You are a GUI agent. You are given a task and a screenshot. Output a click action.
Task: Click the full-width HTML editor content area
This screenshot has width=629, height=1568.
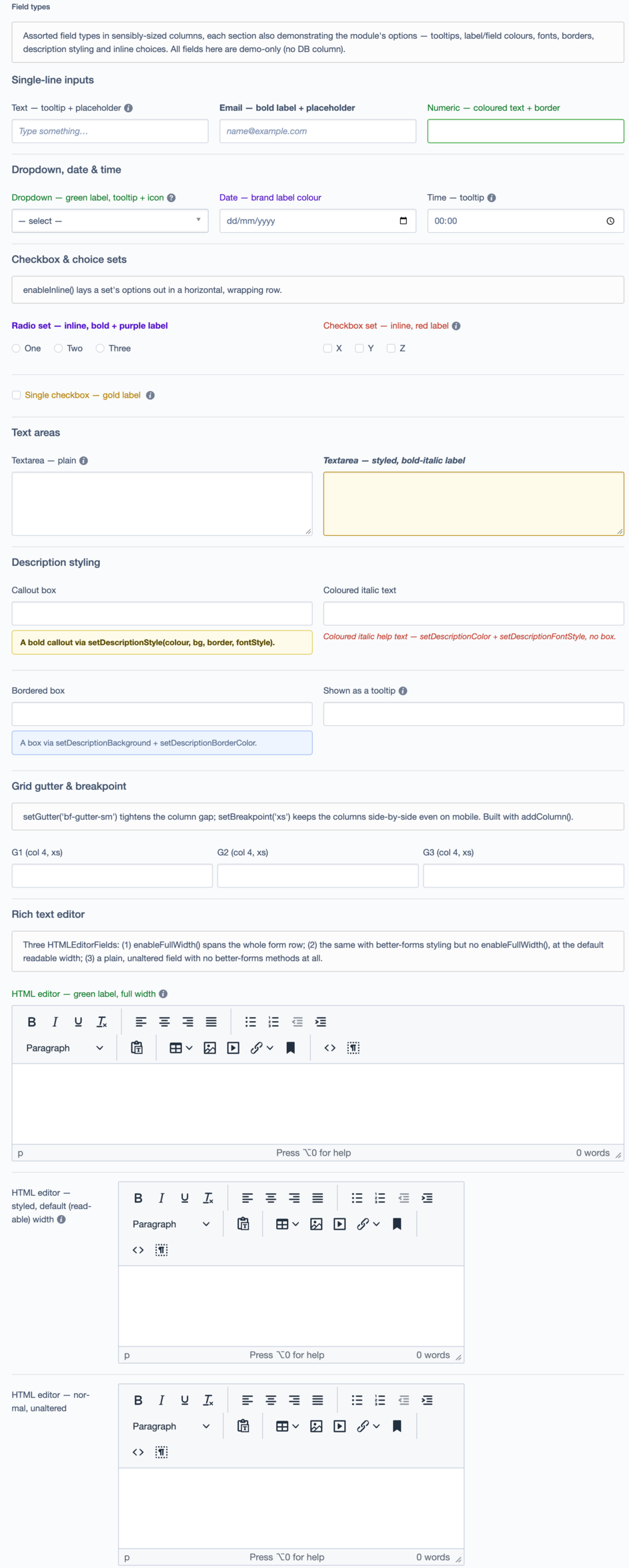[x=318, y=1104]
